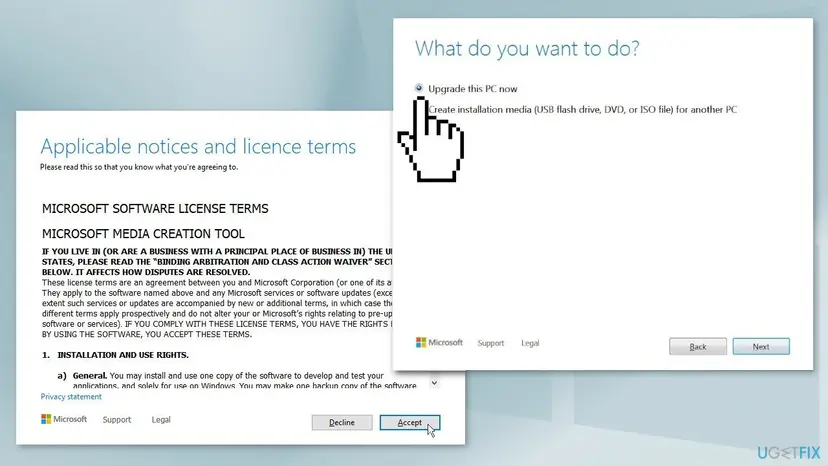Image resolution: width=828 pixels, height=466 pixels.
Task: Click 'MICROSOFT MEDIA CREATION TOOL' heading
Action: 143,234
